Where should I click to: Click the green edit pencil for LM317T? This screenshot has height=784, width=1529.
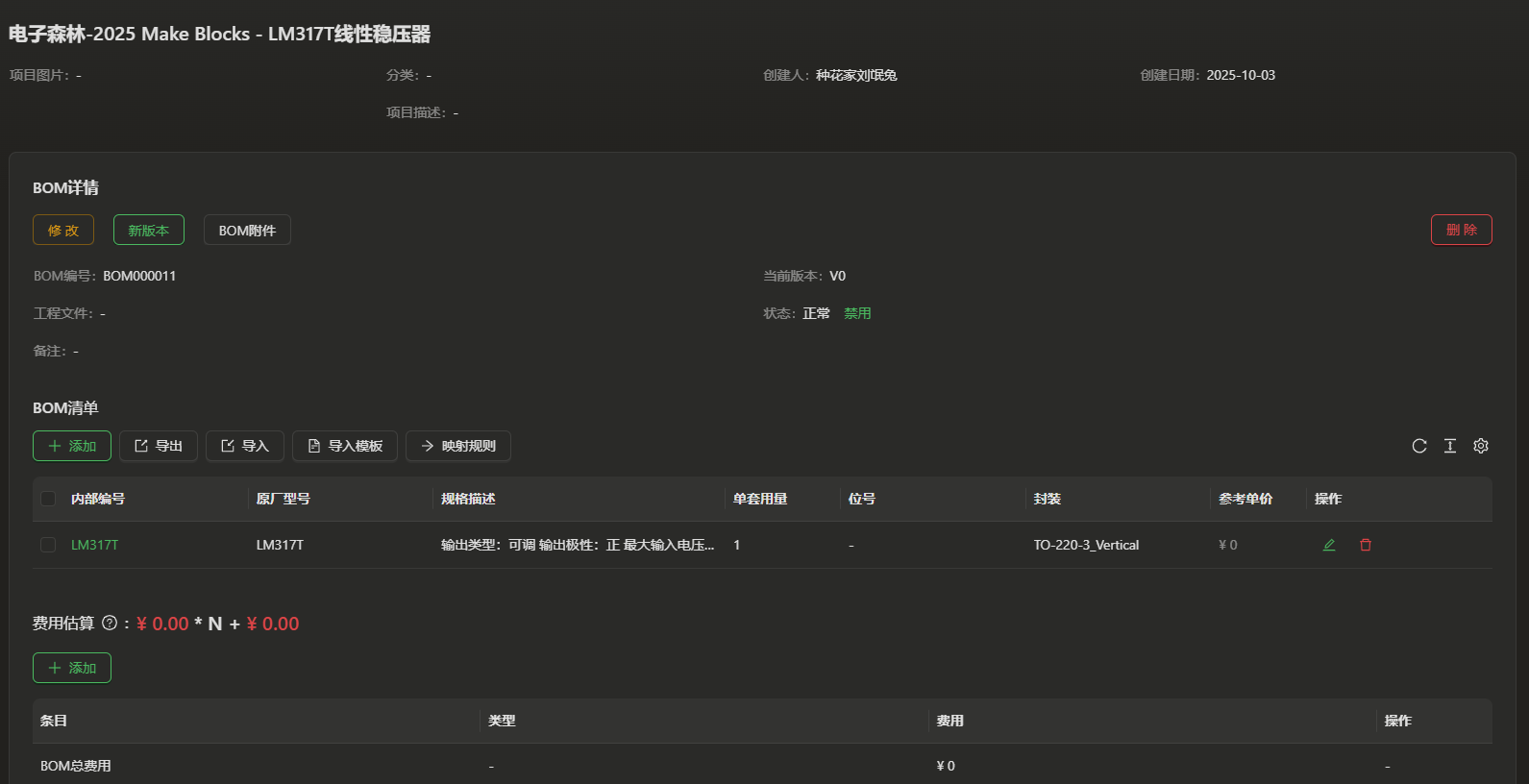pyautogui.click(x=1329, y=545)
